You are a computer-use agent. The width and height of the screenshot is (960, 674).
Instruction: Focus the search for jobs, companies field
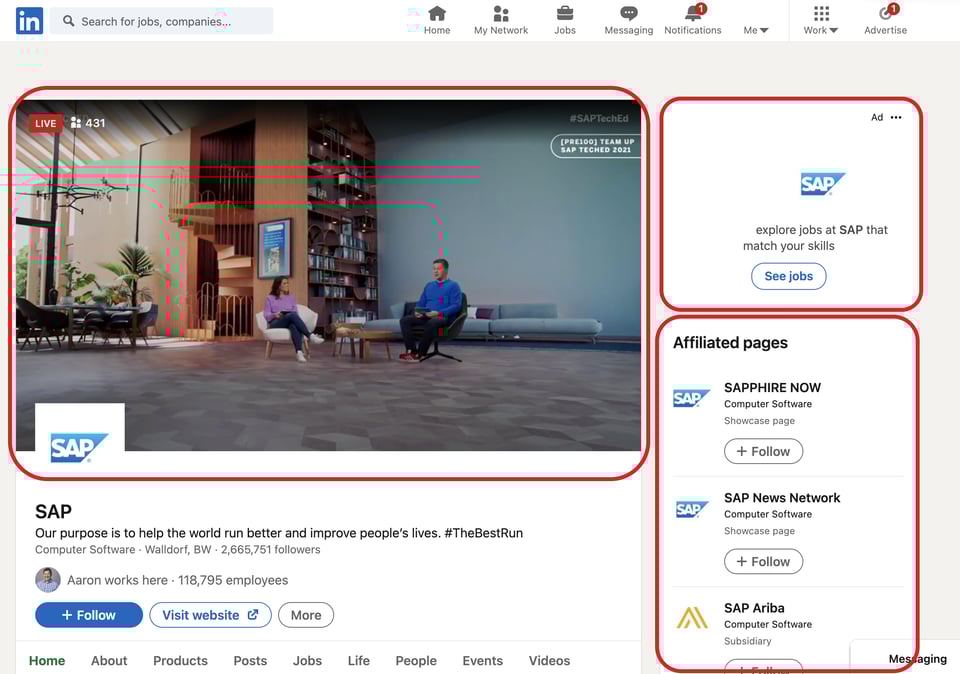pyautogui.click(x=162, y=21)
